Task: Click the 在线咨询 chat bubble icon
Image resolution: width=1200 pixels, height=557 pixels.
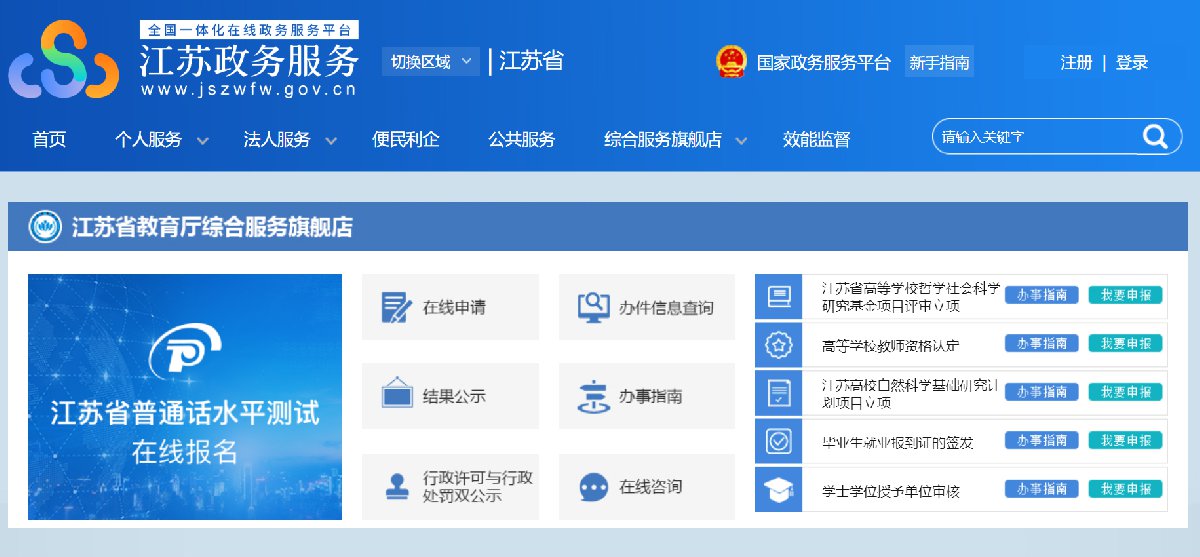Action: [593, 487]
